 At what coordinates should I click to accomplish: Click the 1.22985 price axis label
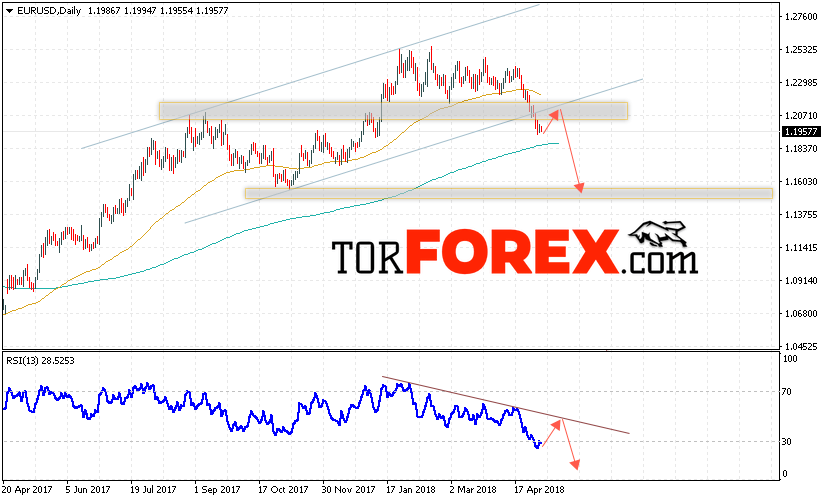801,83
